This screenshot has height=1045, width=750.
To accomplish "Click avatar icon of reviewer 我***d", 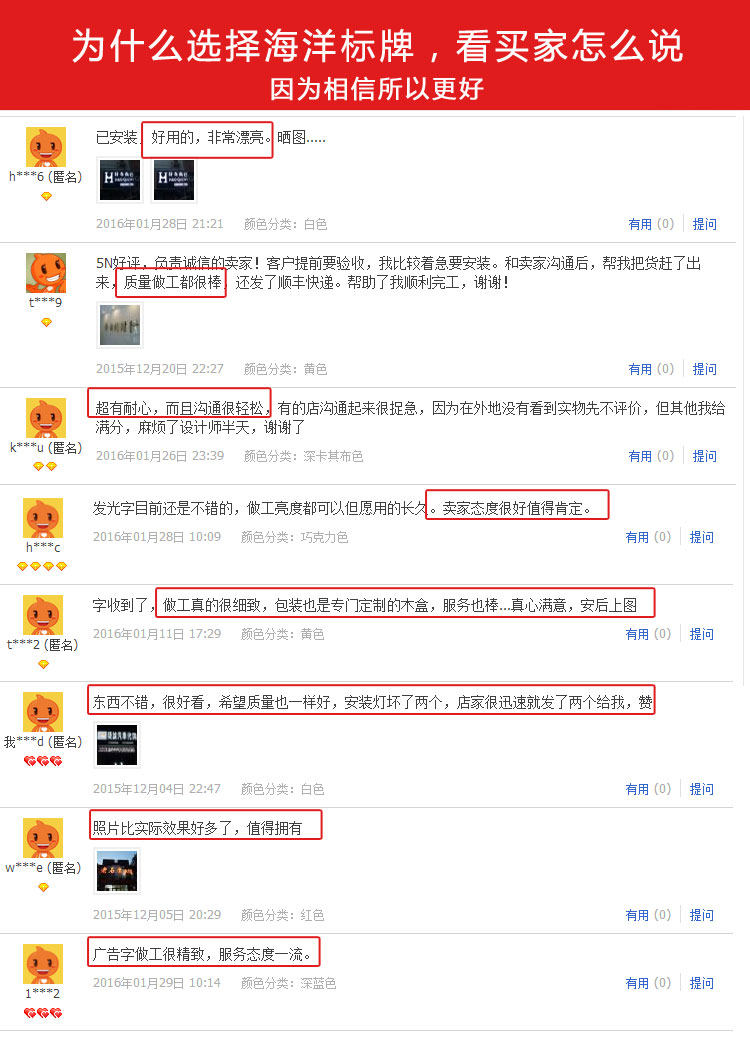I will point(43,712).
